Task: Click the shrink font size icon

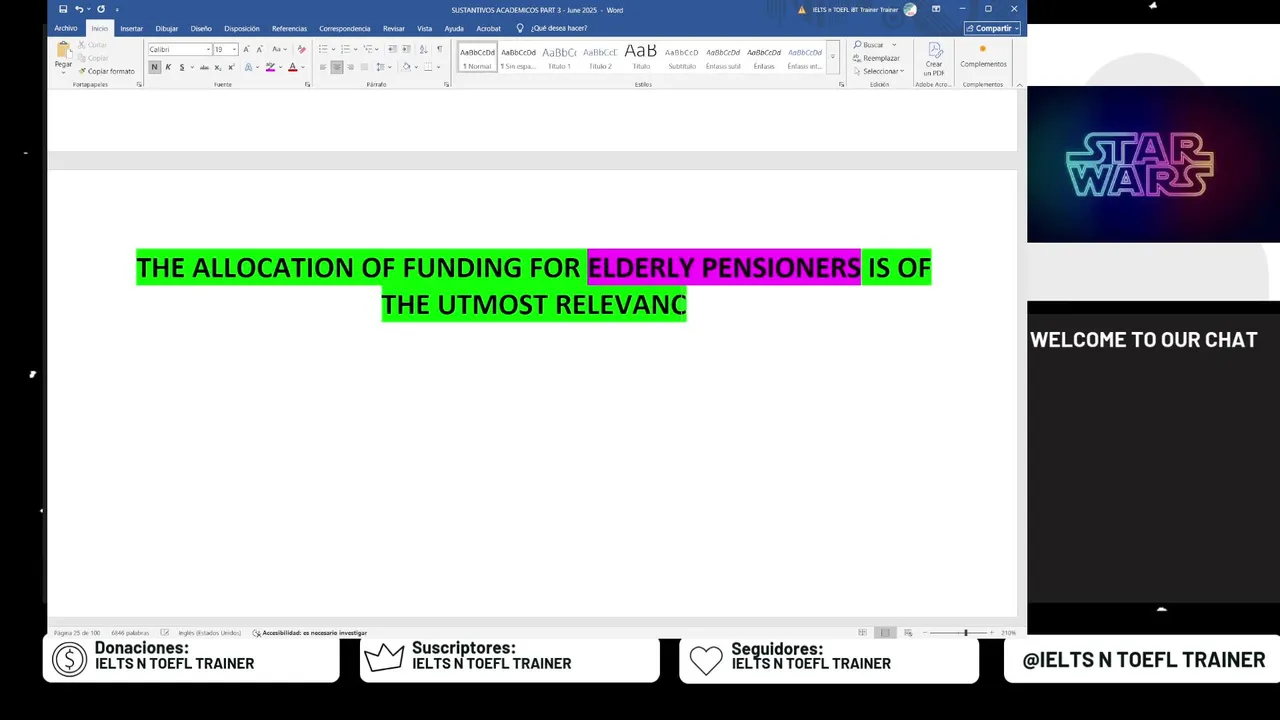Action: point(259,49)
